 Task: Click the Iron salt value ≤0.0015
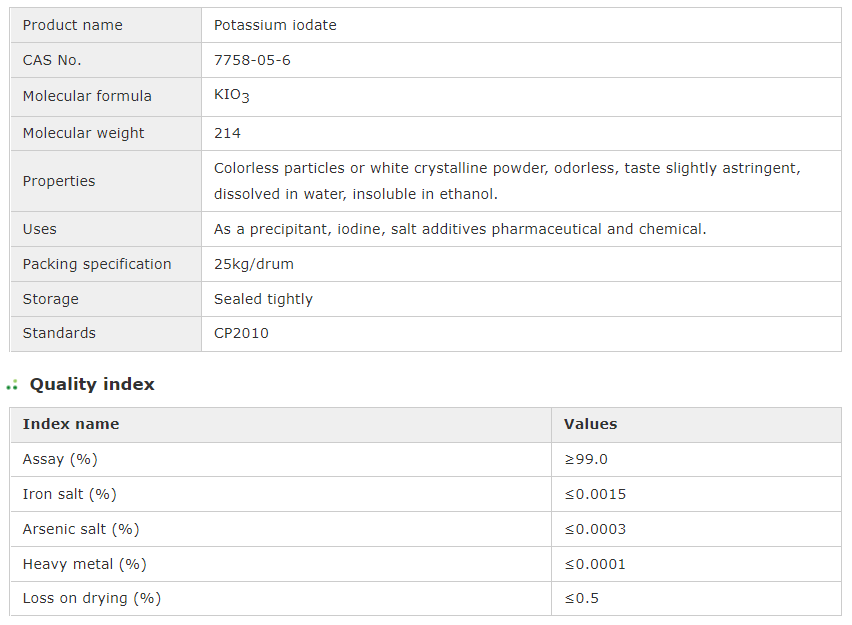pyautogui.click(x=595, y=494)
